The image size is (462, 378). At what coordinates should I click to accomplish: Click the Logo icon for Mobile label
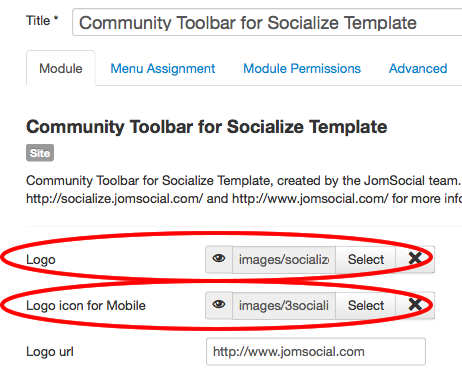point(86,306)
